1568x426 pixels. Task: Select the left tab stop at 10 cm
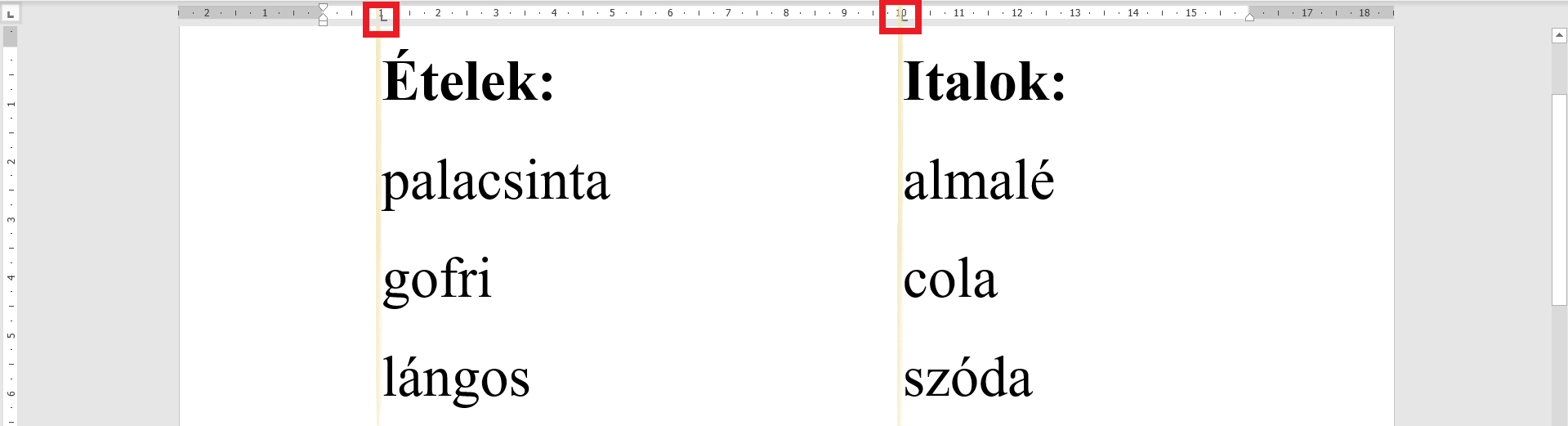click(x=903, y=17)
